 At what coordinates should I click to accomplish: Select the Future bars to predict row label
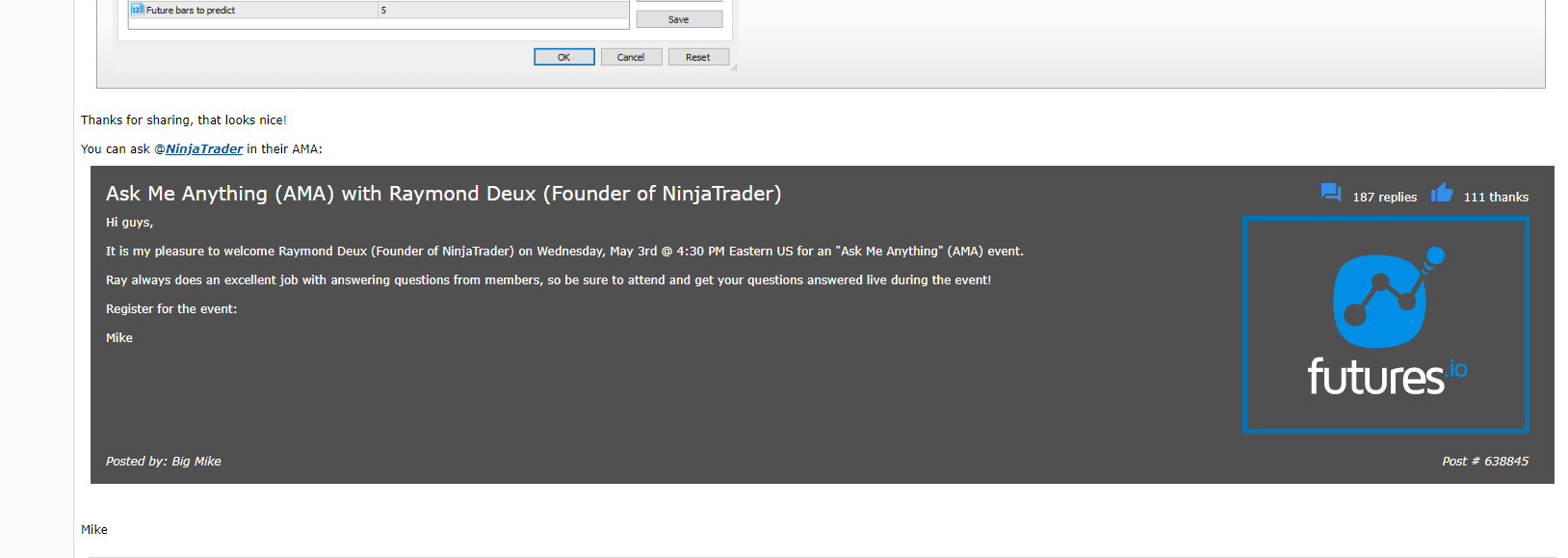point(191,10)
